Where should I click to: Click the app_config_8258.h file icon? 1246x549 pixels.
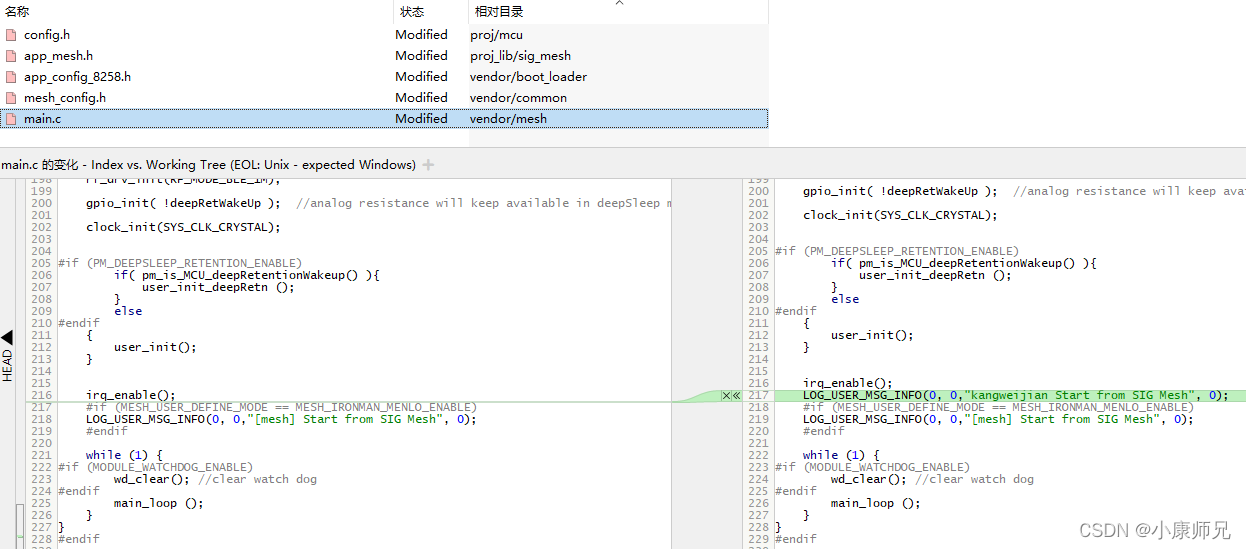pyautogui.click(x=11, y=77)
